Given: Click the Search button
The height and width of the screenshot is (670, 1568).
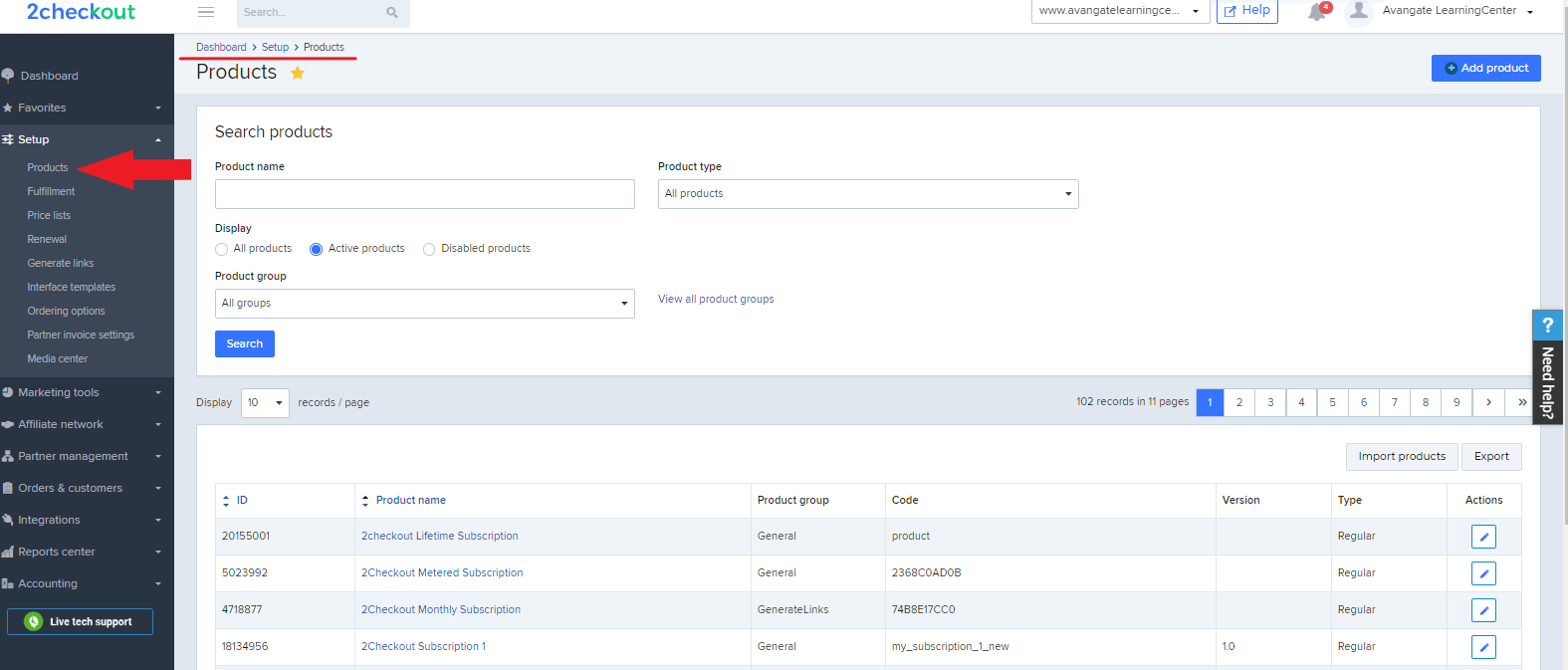Looking at the screenshot, I should [245, 343].
